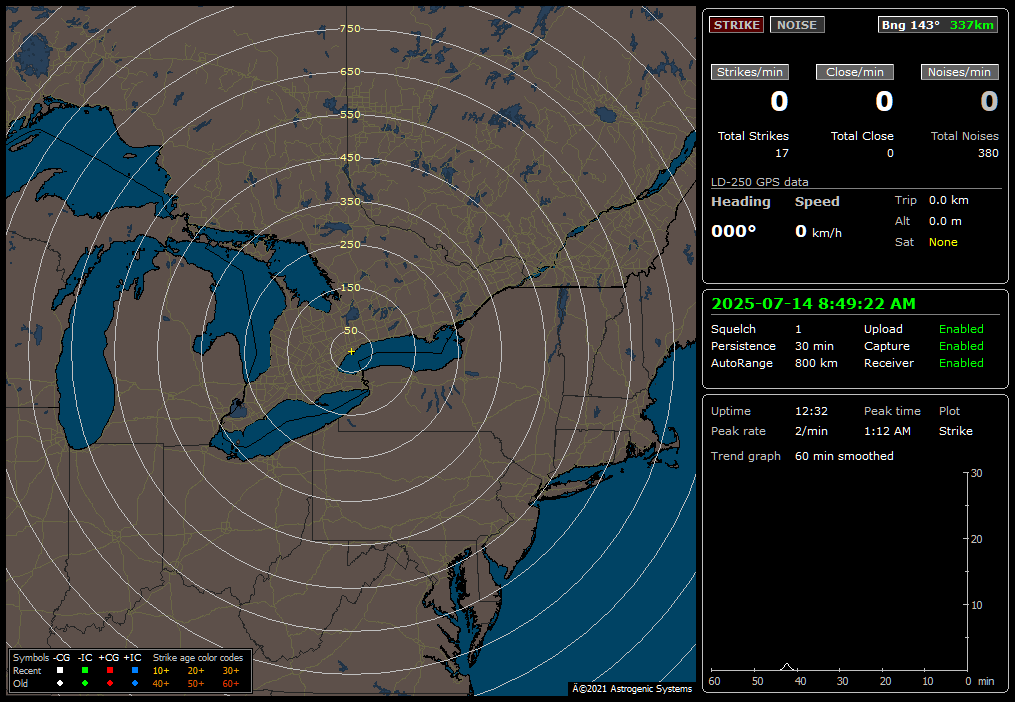Click the Receiver Enabled status
This screenshot has width=1015, height=702.
961,363
